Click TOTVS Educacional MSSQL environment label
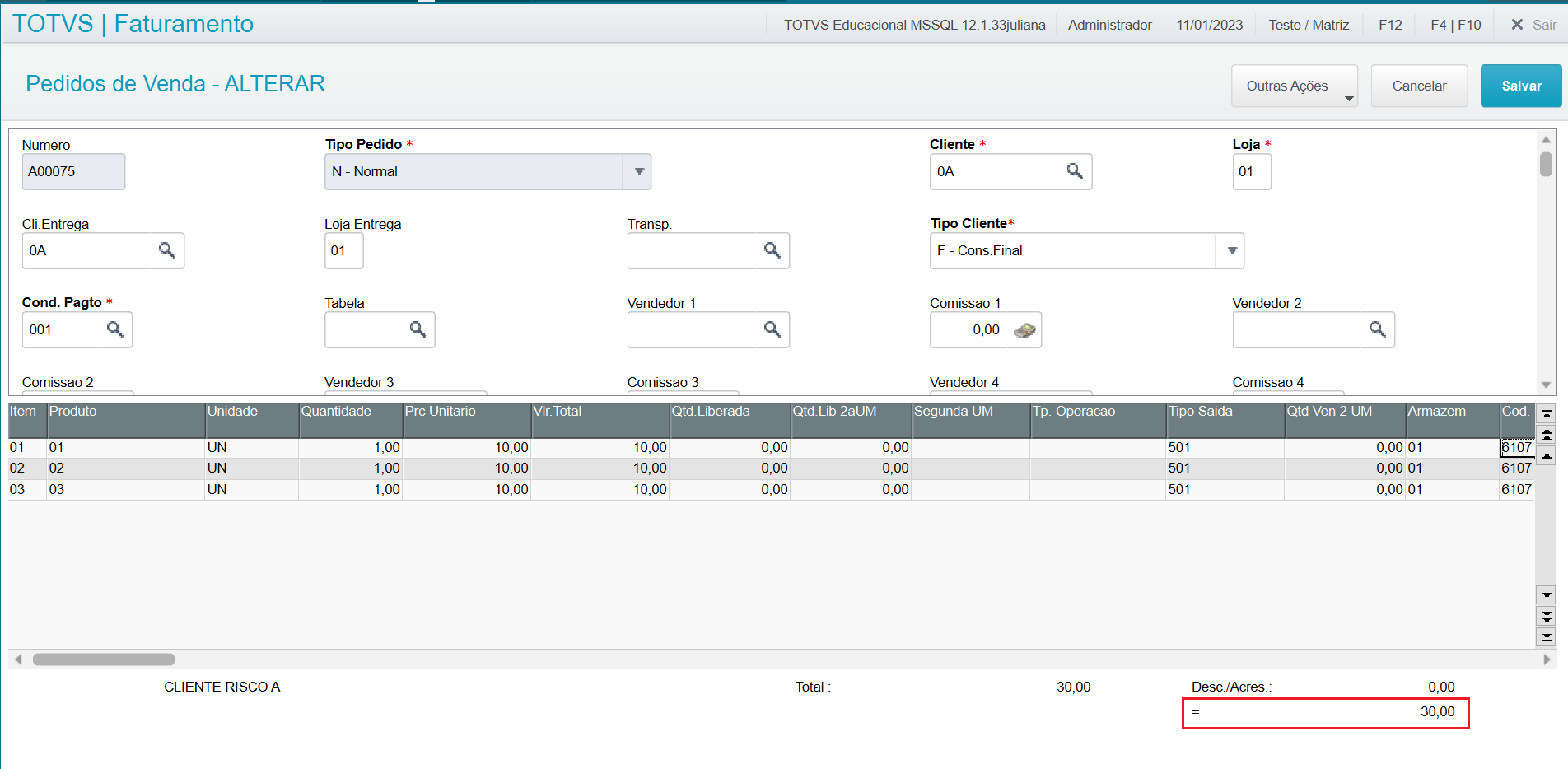The height and width of the screenshot is (769, 1568). pyautogui.click(x=914, y=25)
